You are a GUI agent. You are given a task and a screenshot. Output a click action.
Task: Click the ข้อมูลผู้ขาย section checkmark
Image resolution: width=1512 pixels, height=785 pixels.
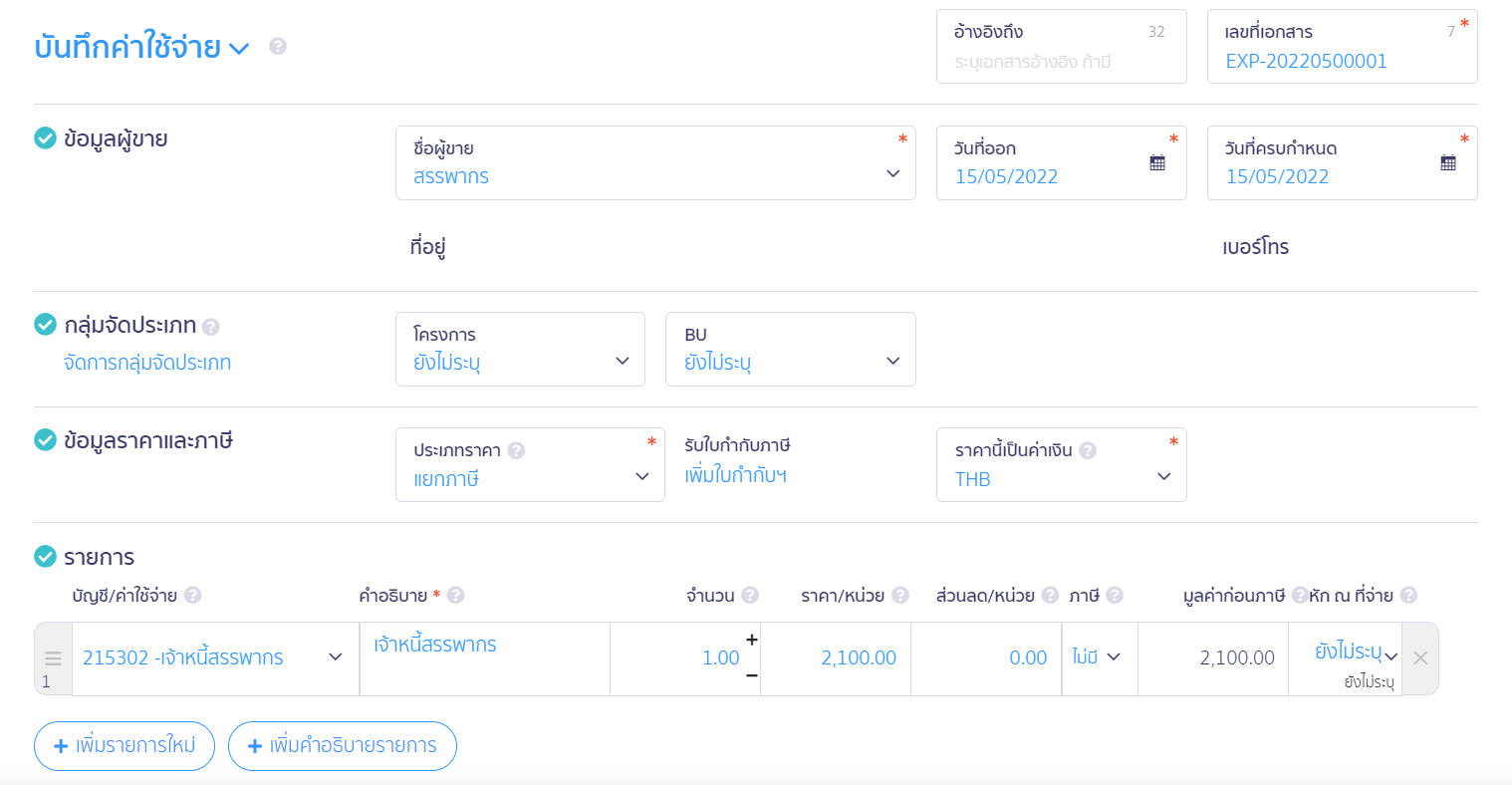45,137
